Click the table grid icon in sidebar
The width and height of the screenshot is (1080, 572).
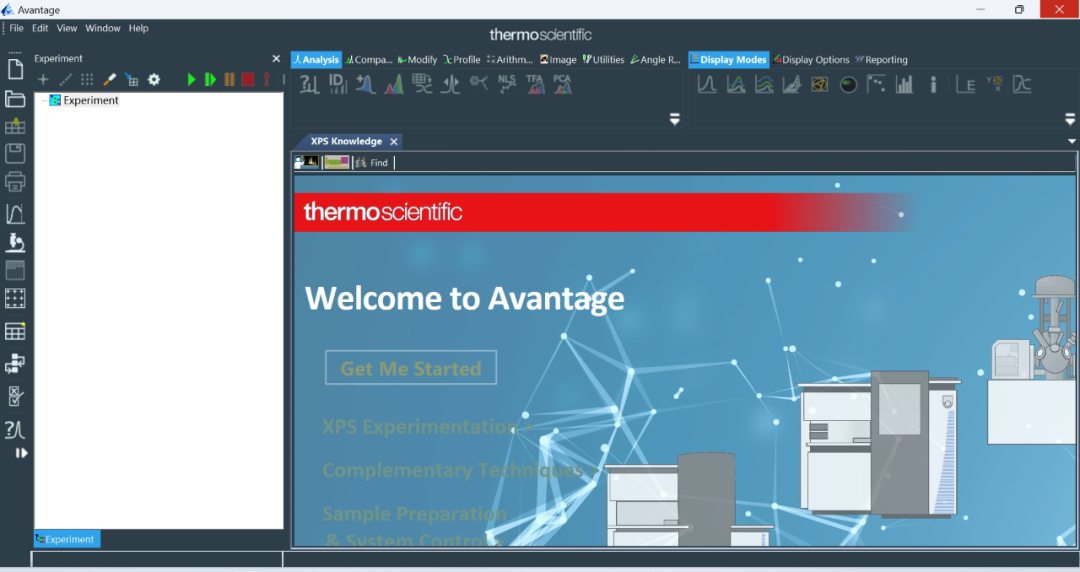pos(15,331)
